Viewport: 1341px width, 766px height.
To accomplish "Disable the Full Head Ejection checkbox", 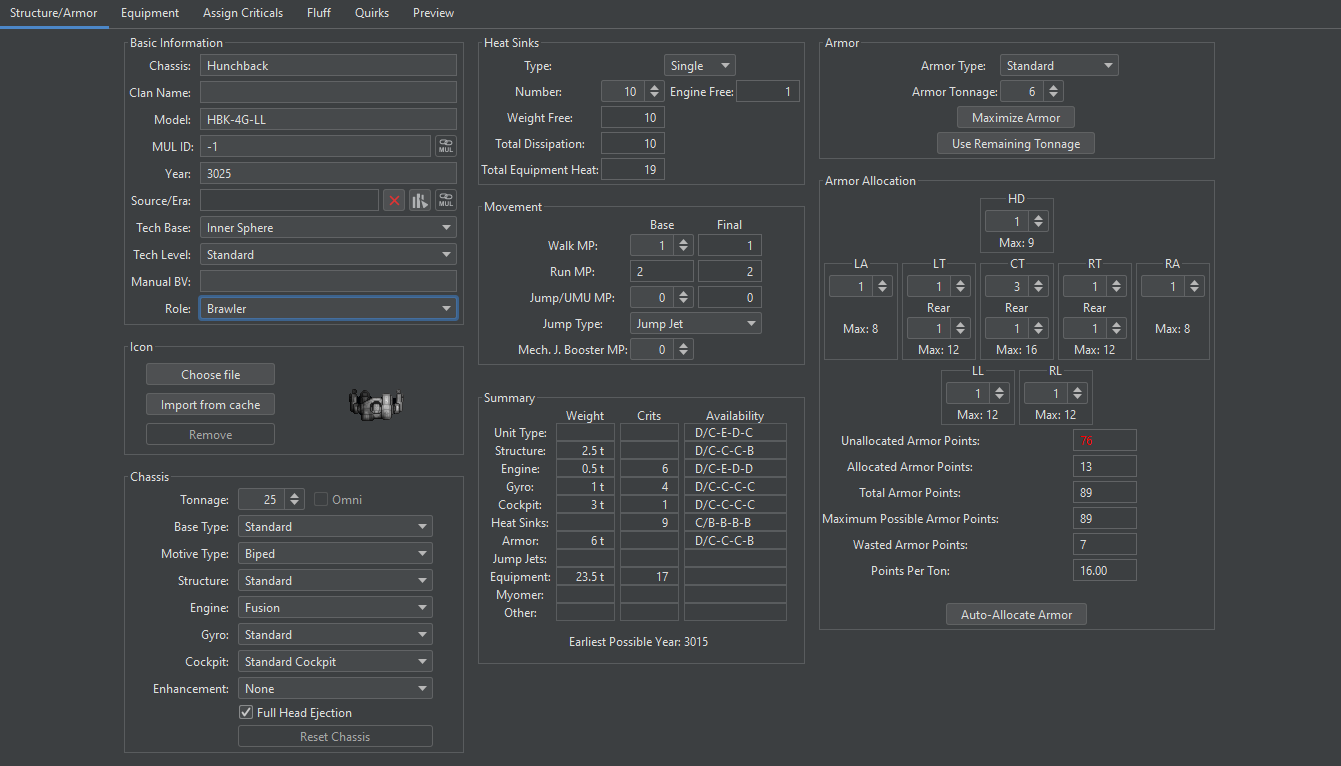I will coord(246,713).
